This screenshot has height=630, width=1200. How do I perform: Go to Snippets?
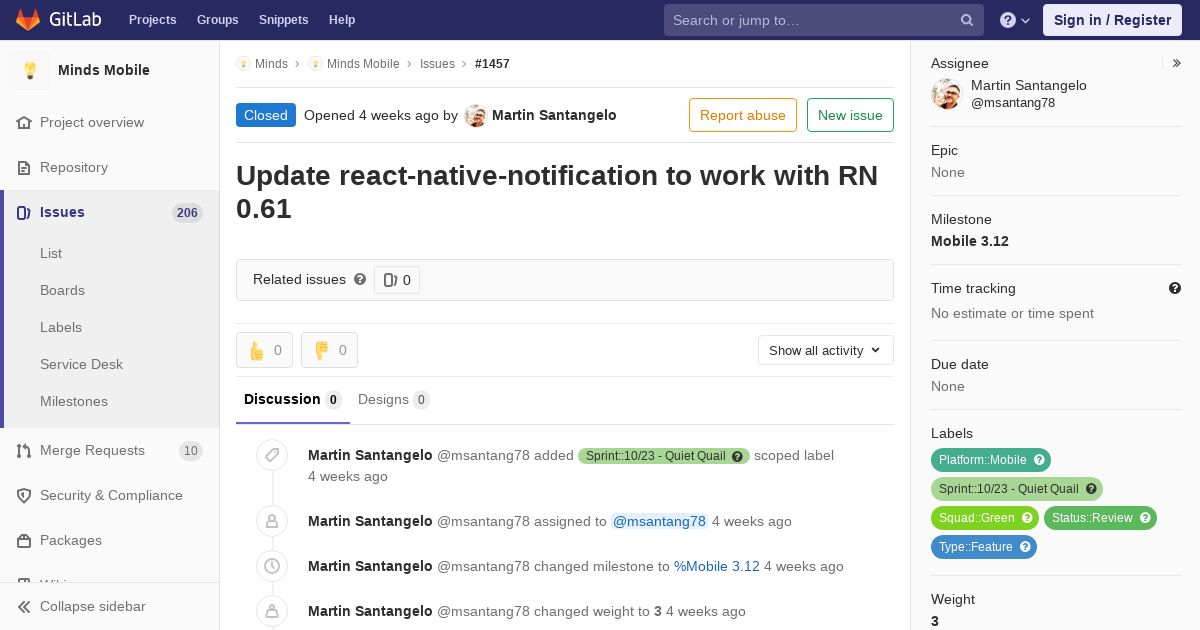(x=283, y=20)
